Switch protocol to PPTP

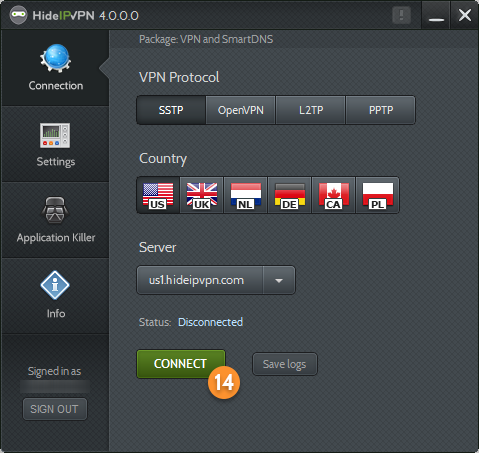[381, 110]
